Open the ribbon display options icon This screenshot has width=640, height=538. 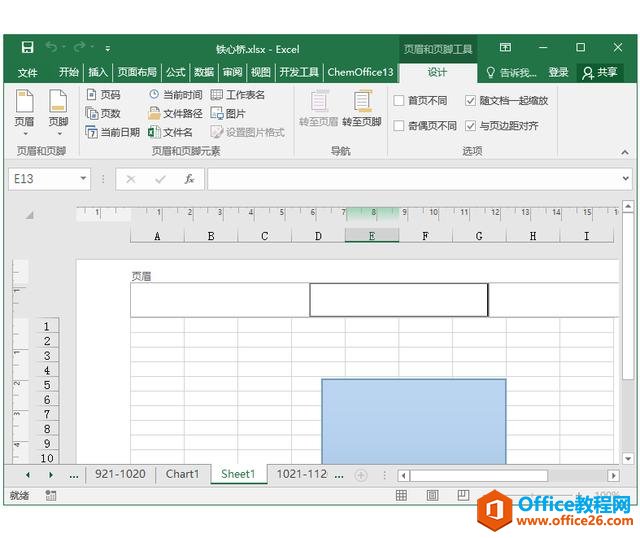[505, 47]
